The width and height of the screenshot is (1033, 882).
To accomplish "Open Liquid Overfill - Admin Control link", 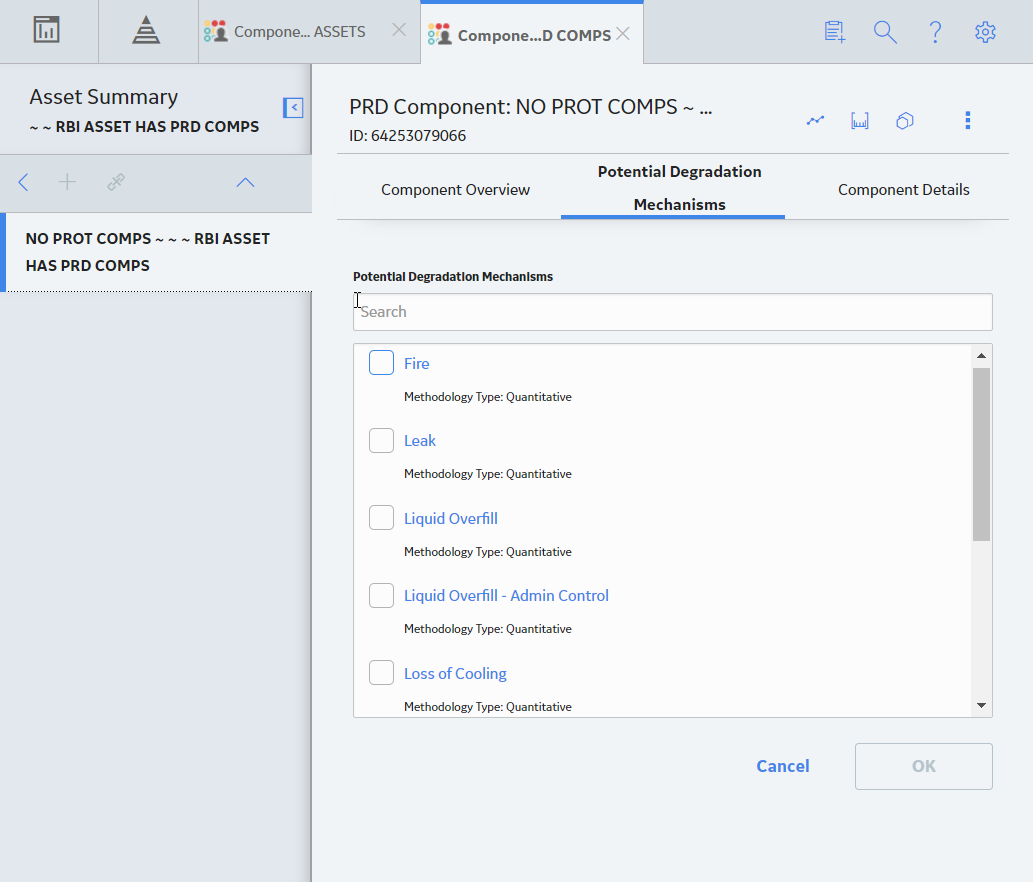I will 506,595.
